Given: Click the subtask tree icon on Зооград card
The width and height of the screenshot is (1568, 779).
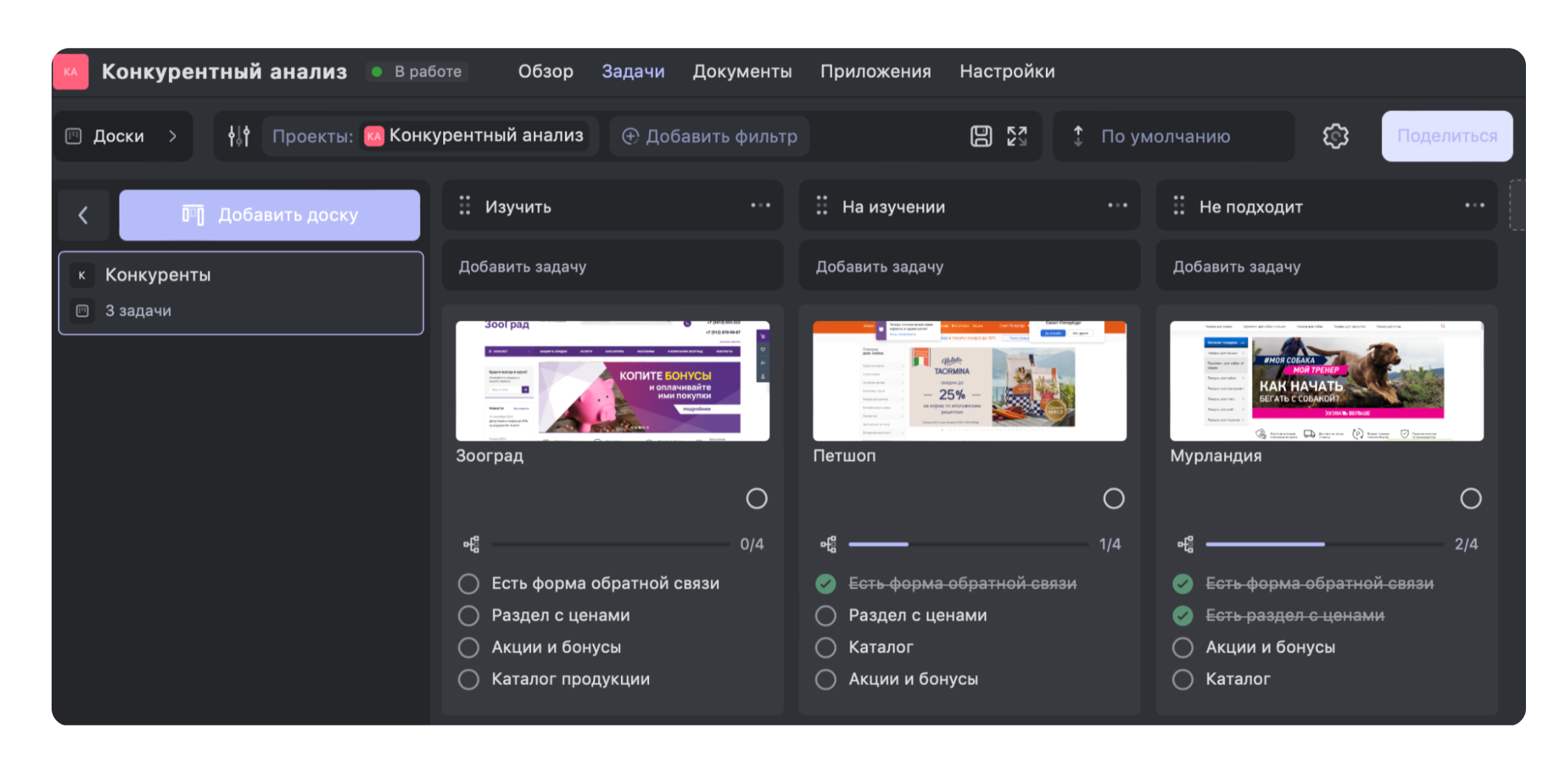Looking at the screenshot, I should point(471,544).
